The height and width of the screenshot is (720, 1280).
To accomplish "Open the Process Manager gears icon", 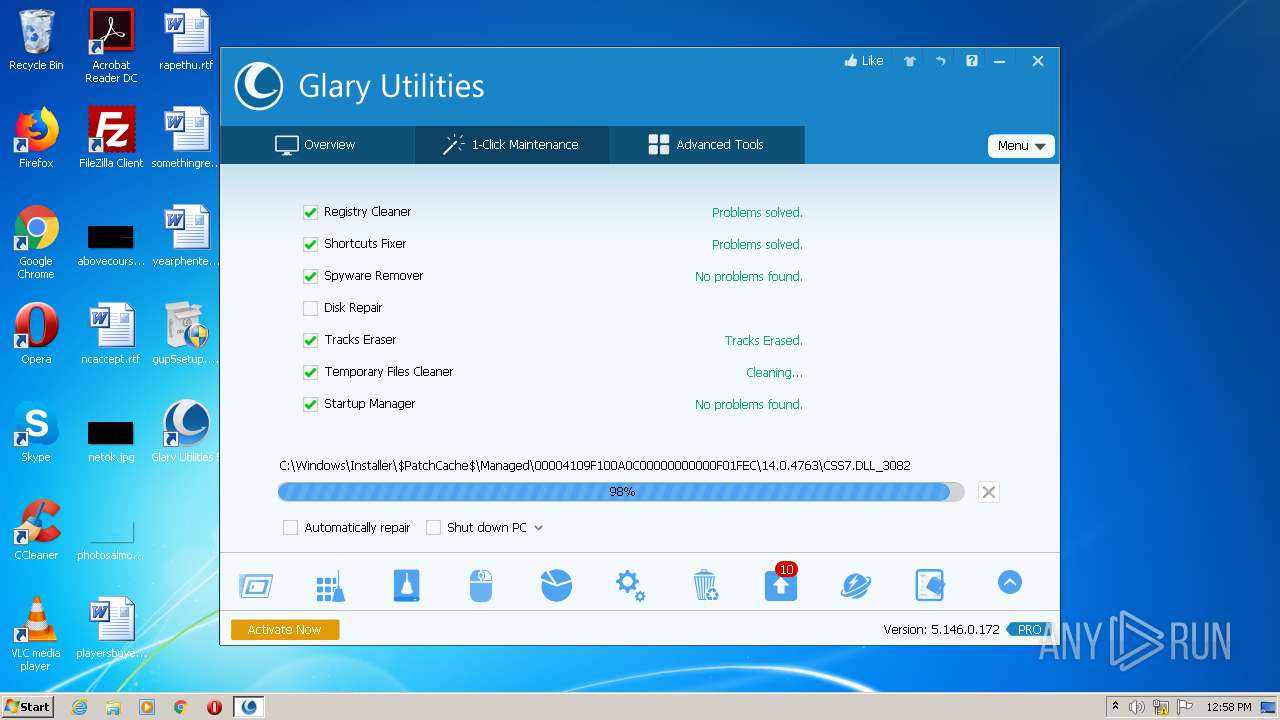I will coord(630,585).
